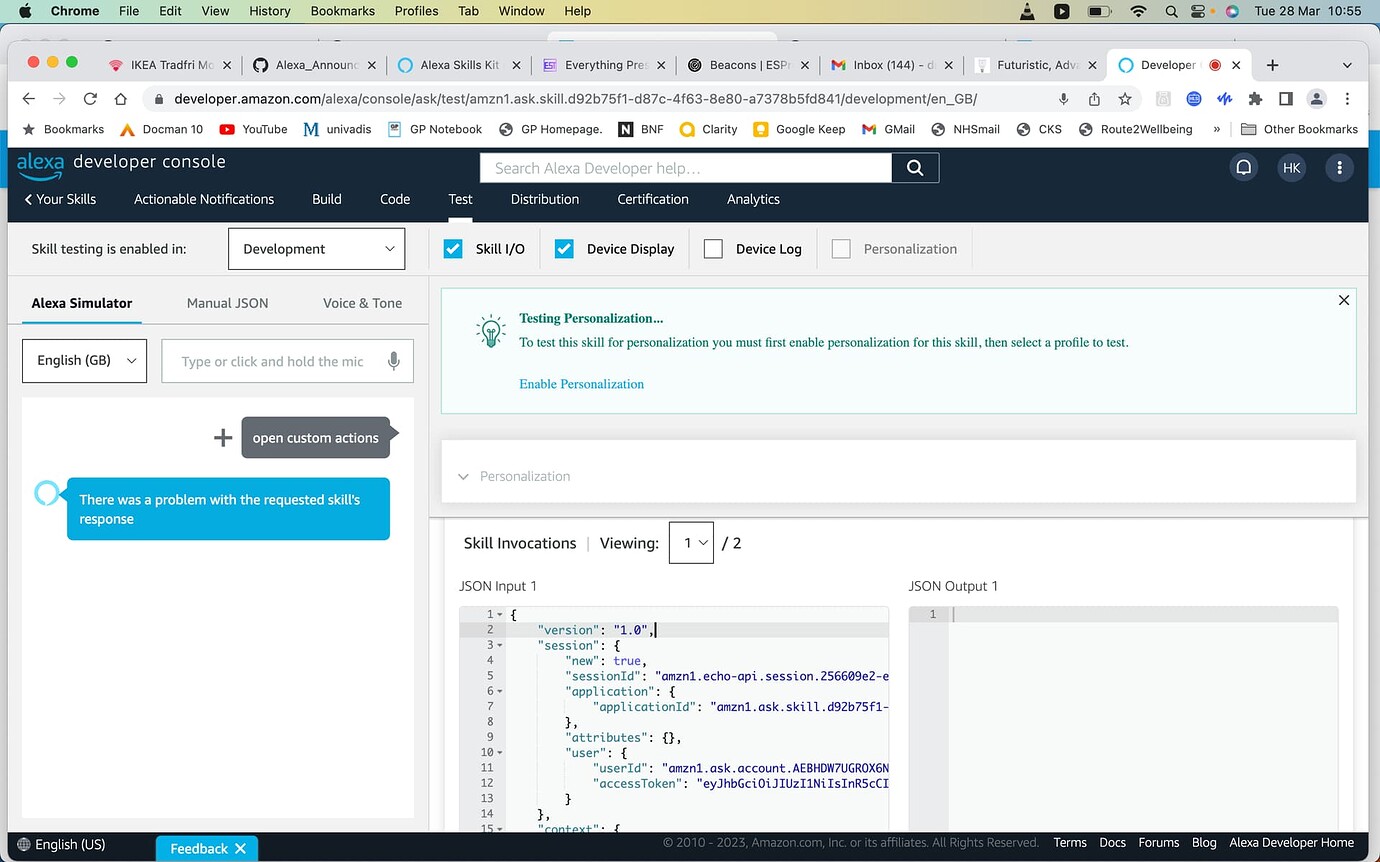Screen dimensions: 1380x862
Task: Uncheck the Skill I/O checkbox
Action: [x=453, y=248]
